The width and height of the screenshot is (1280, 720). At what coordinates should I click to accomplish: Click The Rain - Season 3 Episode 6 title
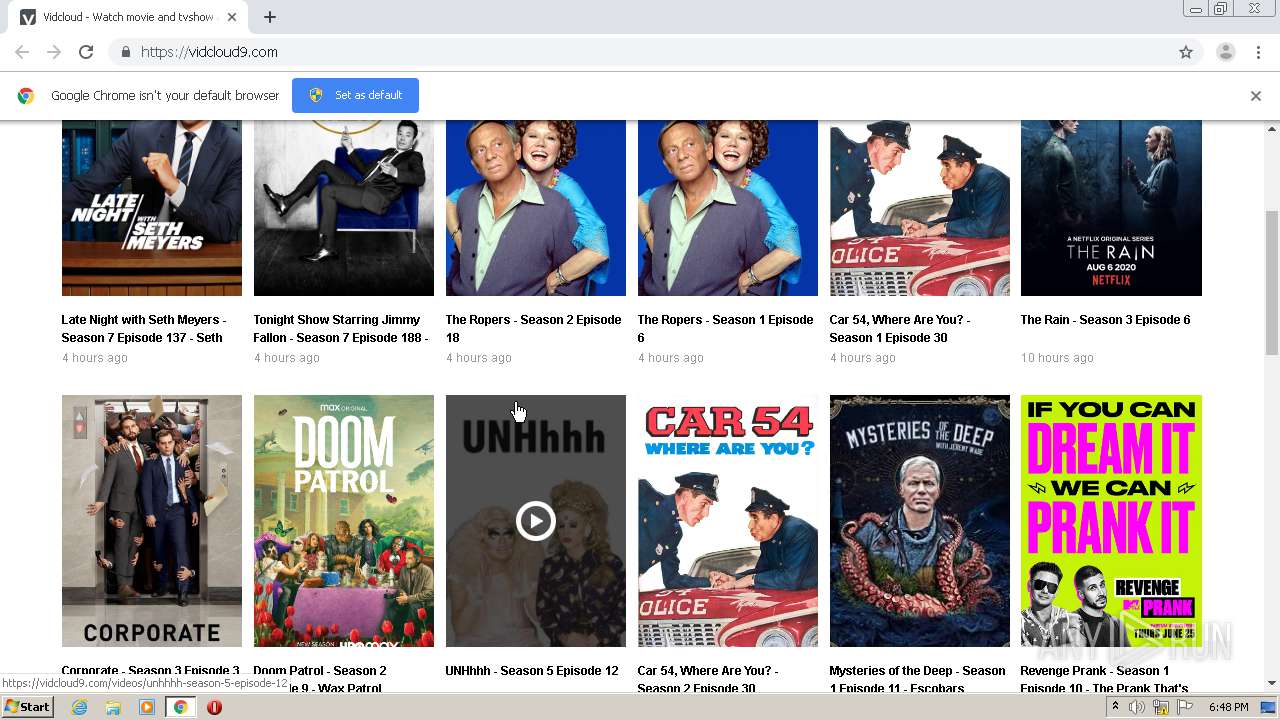tap(1105, 320)
